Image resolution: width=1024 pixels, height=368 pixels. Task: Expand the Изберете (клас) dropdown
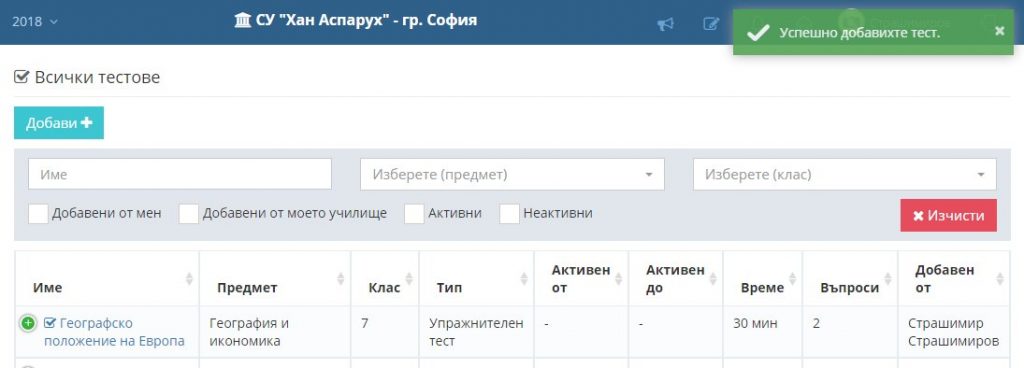coord(844,174)
